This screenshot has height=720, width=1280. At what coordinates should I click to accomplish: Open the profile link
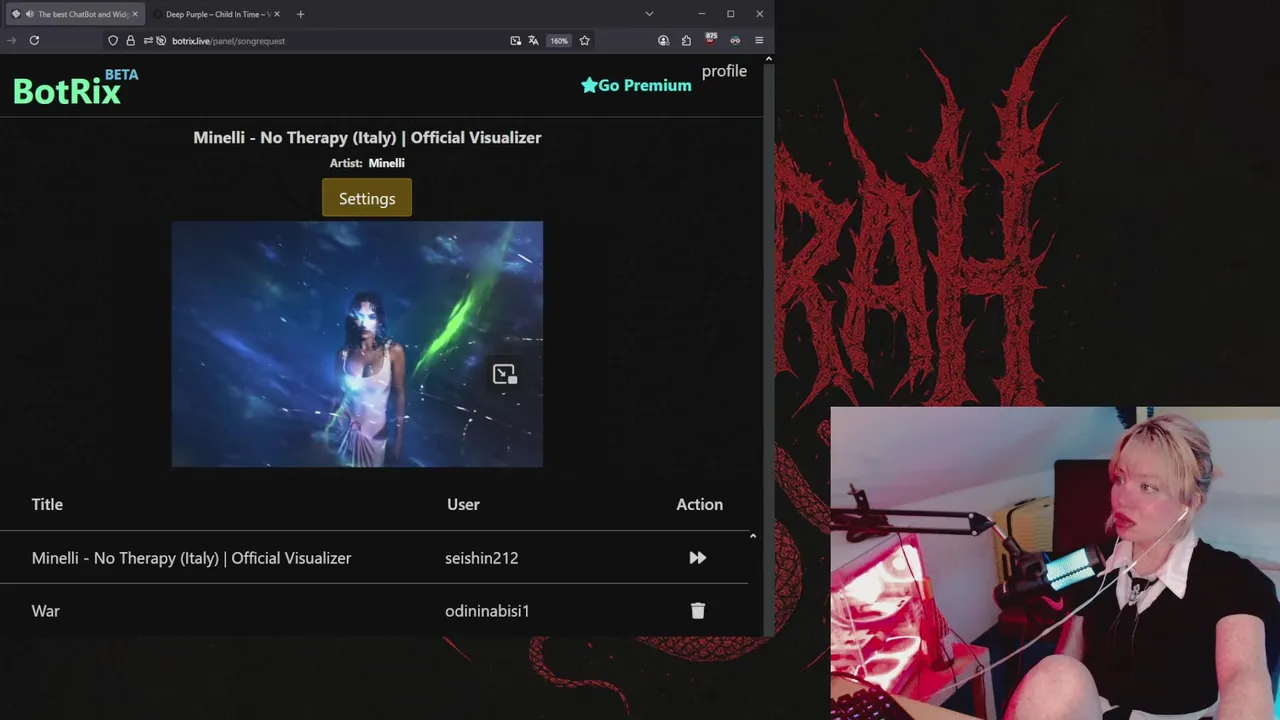pyautogui.click(x=724, y=71)
